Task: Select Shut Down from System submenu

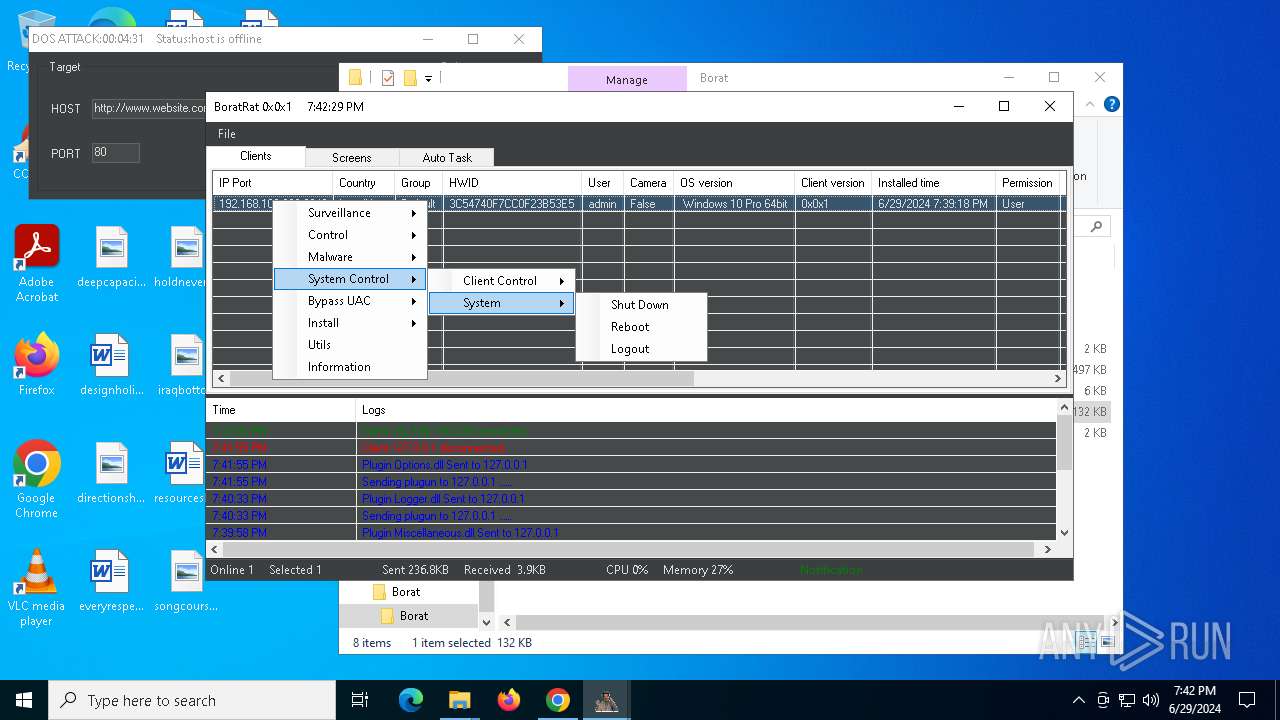Action: [x=641, y=305]
